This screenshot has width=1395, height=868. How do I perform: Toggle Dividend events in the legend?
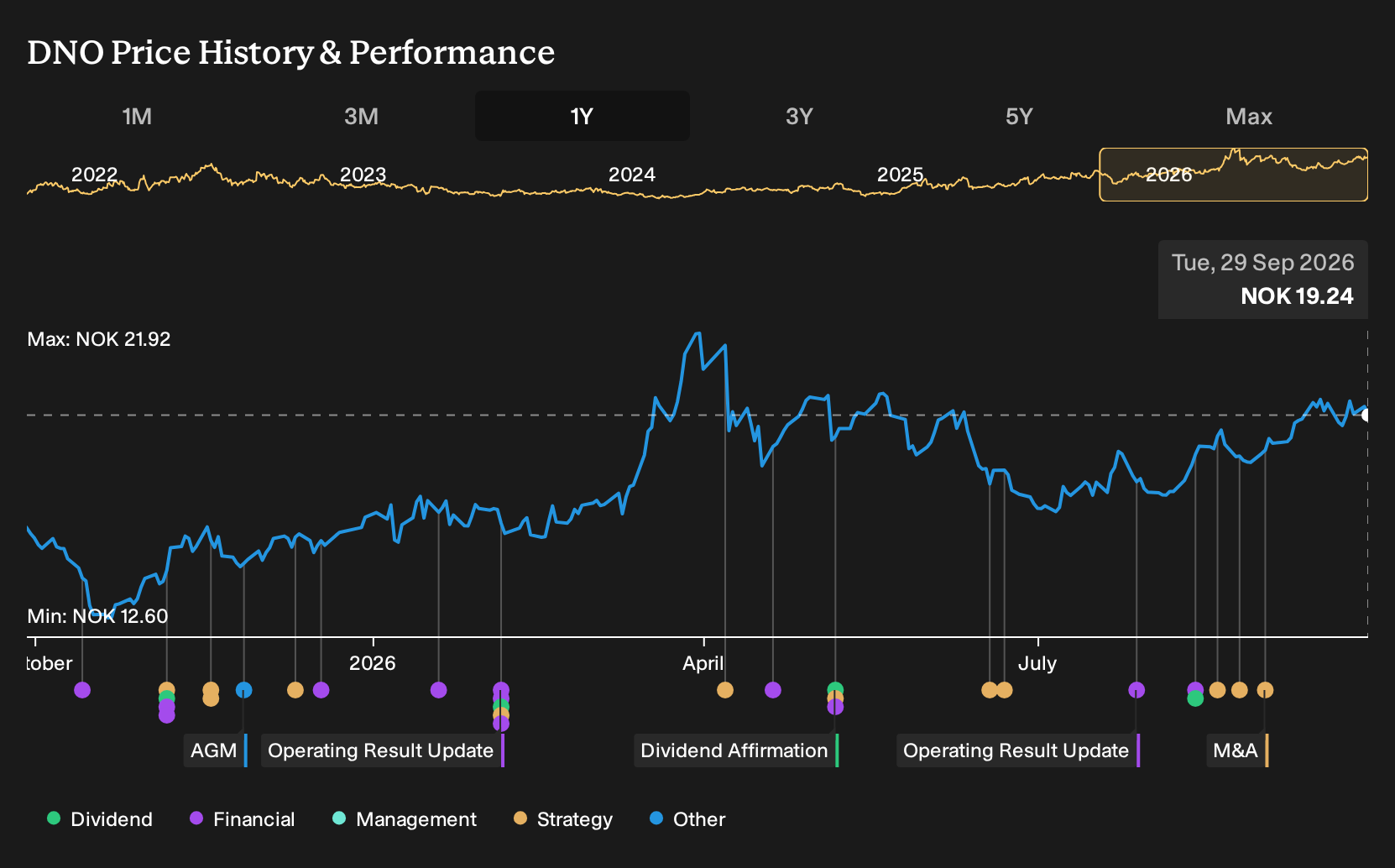(x=100, y=819)
